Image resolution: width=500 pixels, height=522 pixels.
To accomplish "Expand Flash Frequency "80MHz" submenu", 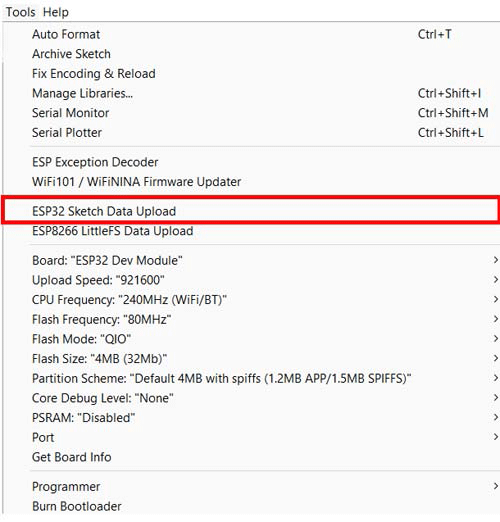I will [x=251, y=319].
